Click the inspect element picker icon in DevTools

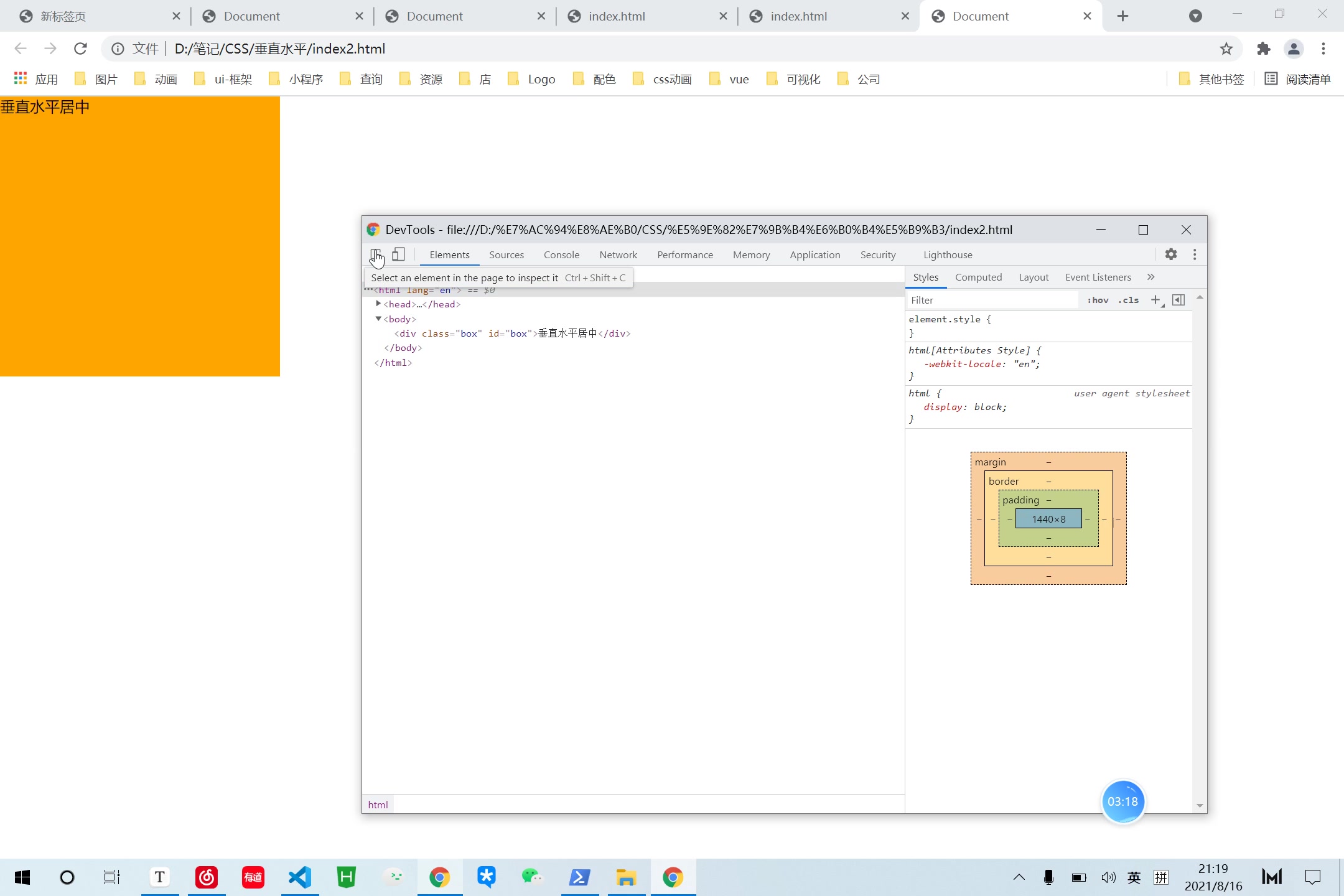[376, 254]
